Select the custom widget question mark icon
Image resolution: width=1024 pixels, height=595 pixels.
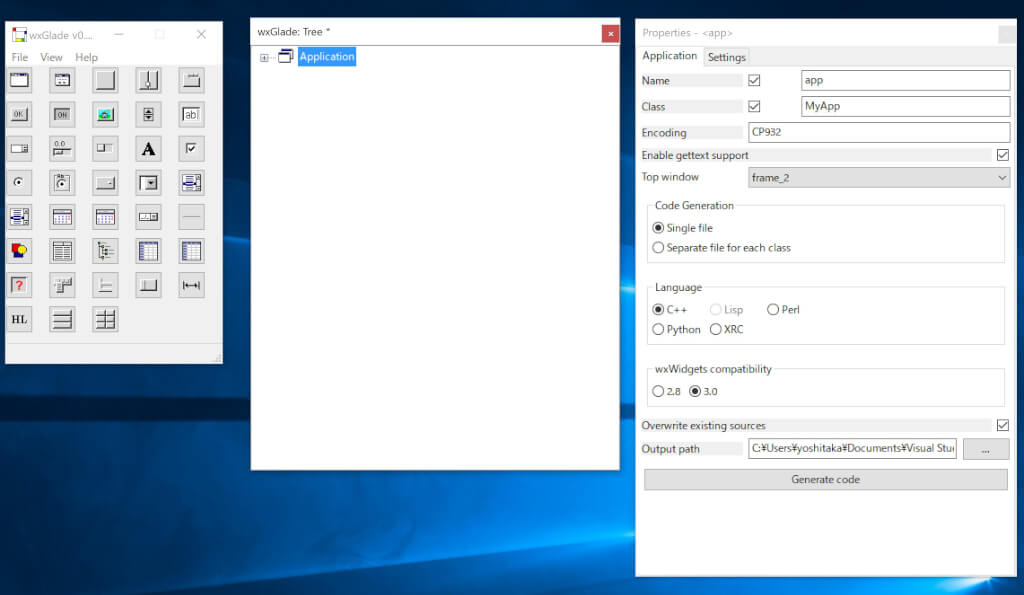click(19, 285)
